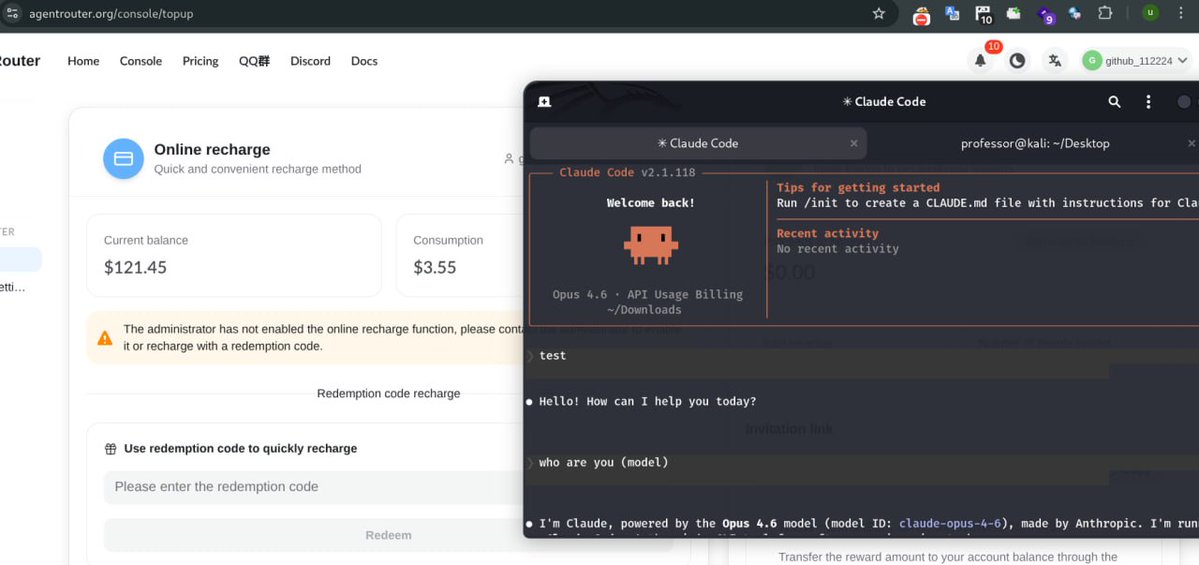Image resolution: width=1199 pixels, height=565 pixels.
Task: Click the Router logo text
Action: coord(20,61)
